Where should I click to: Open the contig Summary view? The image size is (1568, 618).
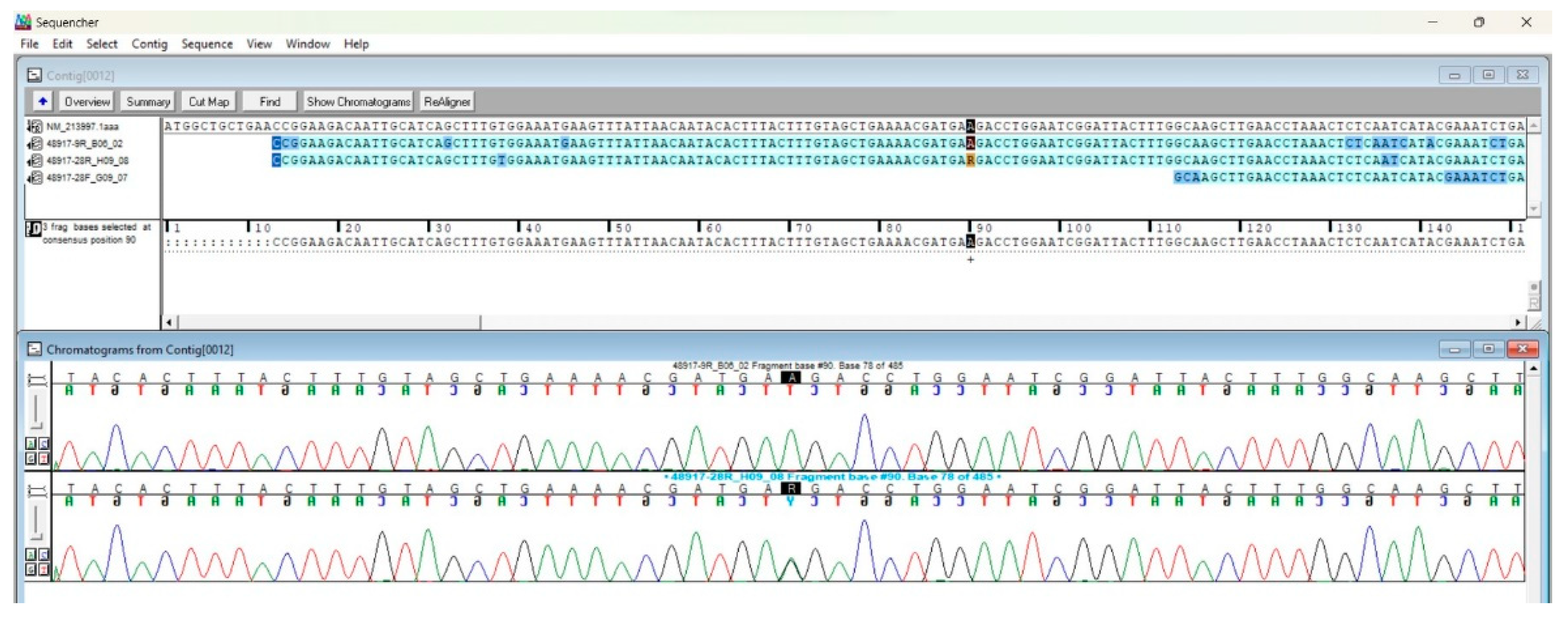click(x=147, y=101)
